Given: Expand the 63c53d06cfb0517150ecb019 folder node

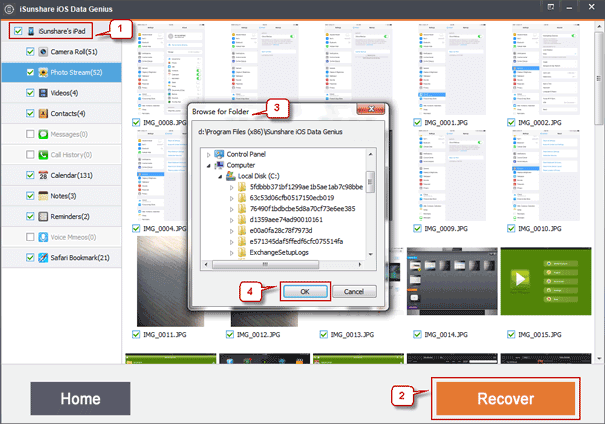Looking at the screenshot, I should coord(232,198).
